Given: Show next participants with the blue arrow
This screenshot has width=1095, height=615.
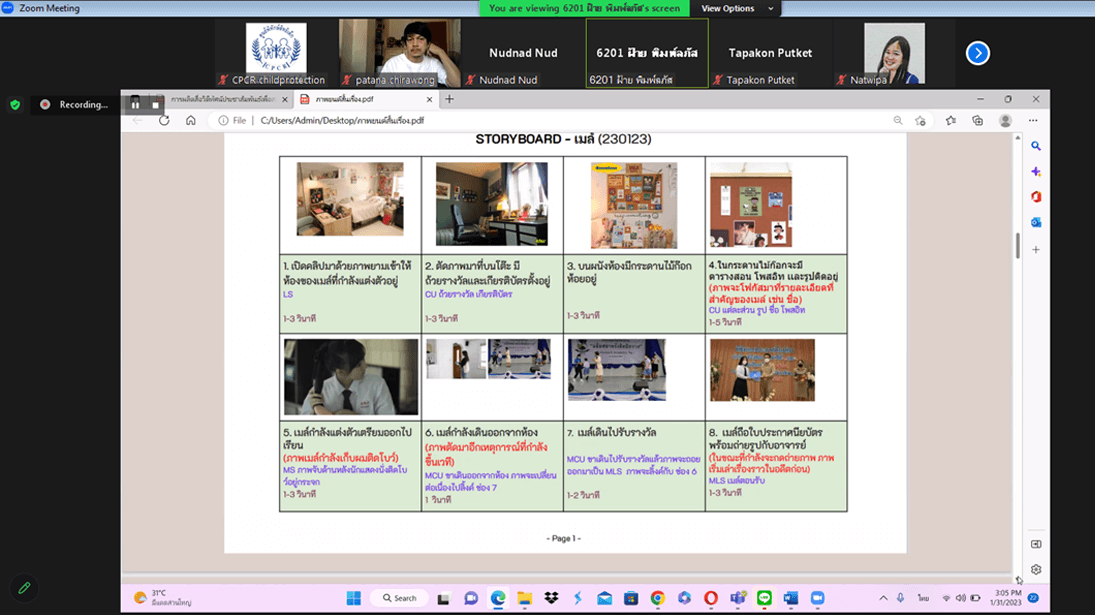Looking at the screenshot, I should [x=977, y=53].
